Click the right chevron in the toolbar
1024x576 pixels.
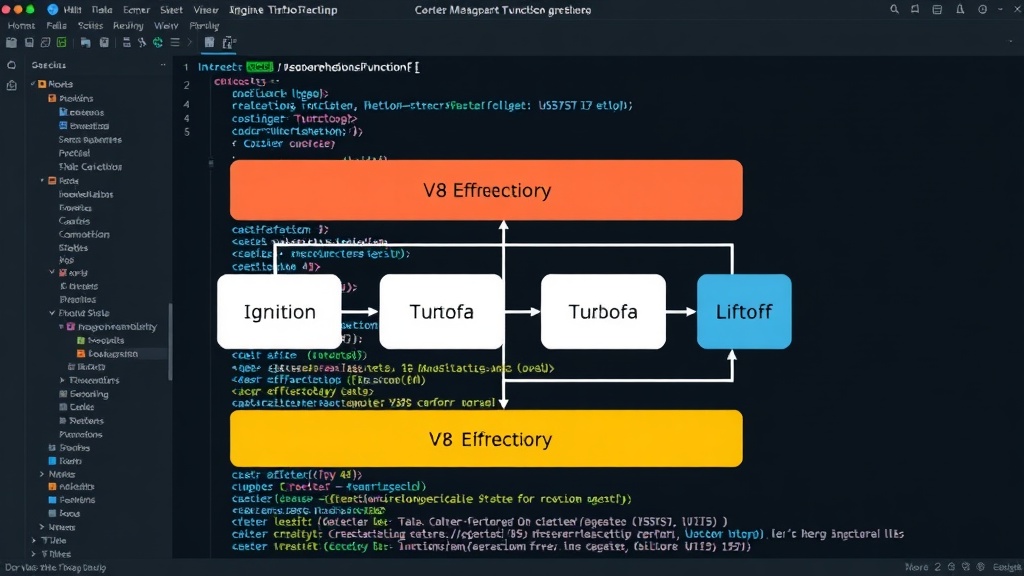click(x=189, y=42)
